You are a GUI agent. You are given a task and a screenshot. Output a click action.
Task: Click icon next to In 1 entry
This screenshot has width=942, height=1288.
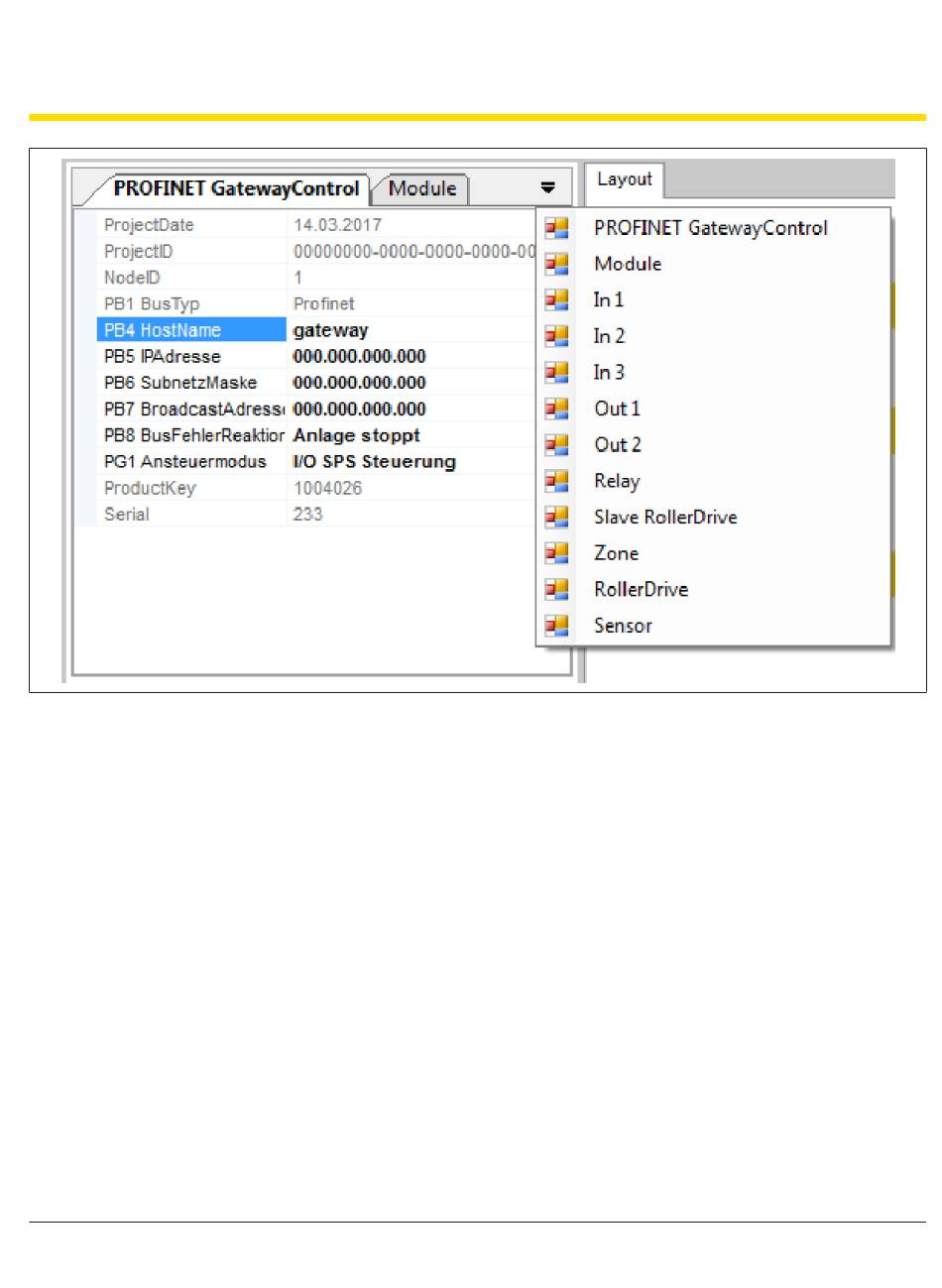pos(557,299)
